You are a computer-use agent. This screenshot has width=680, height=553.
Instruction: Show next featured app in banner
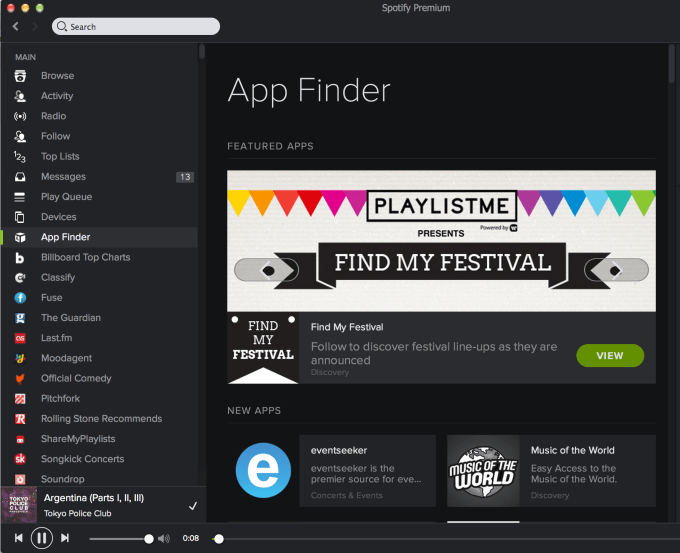point(616,270)
